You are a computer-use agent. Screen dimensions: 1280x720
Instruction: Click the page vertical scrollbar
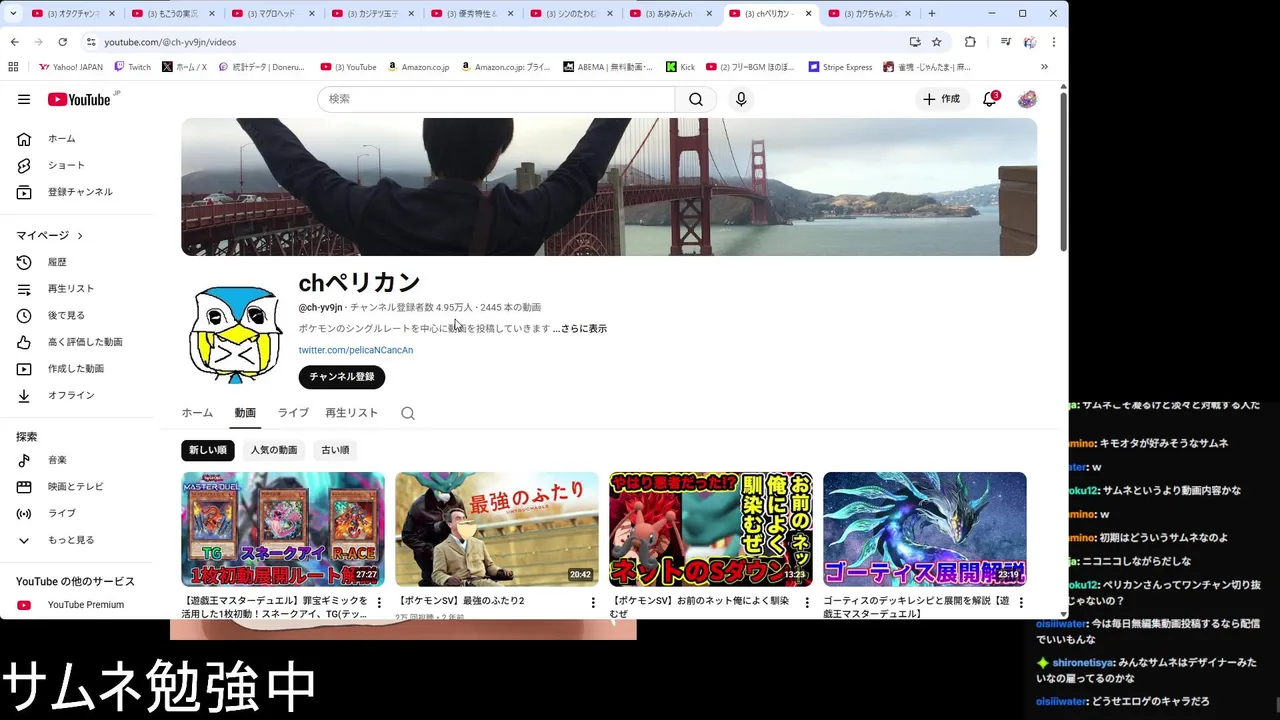coord(1063,170)
